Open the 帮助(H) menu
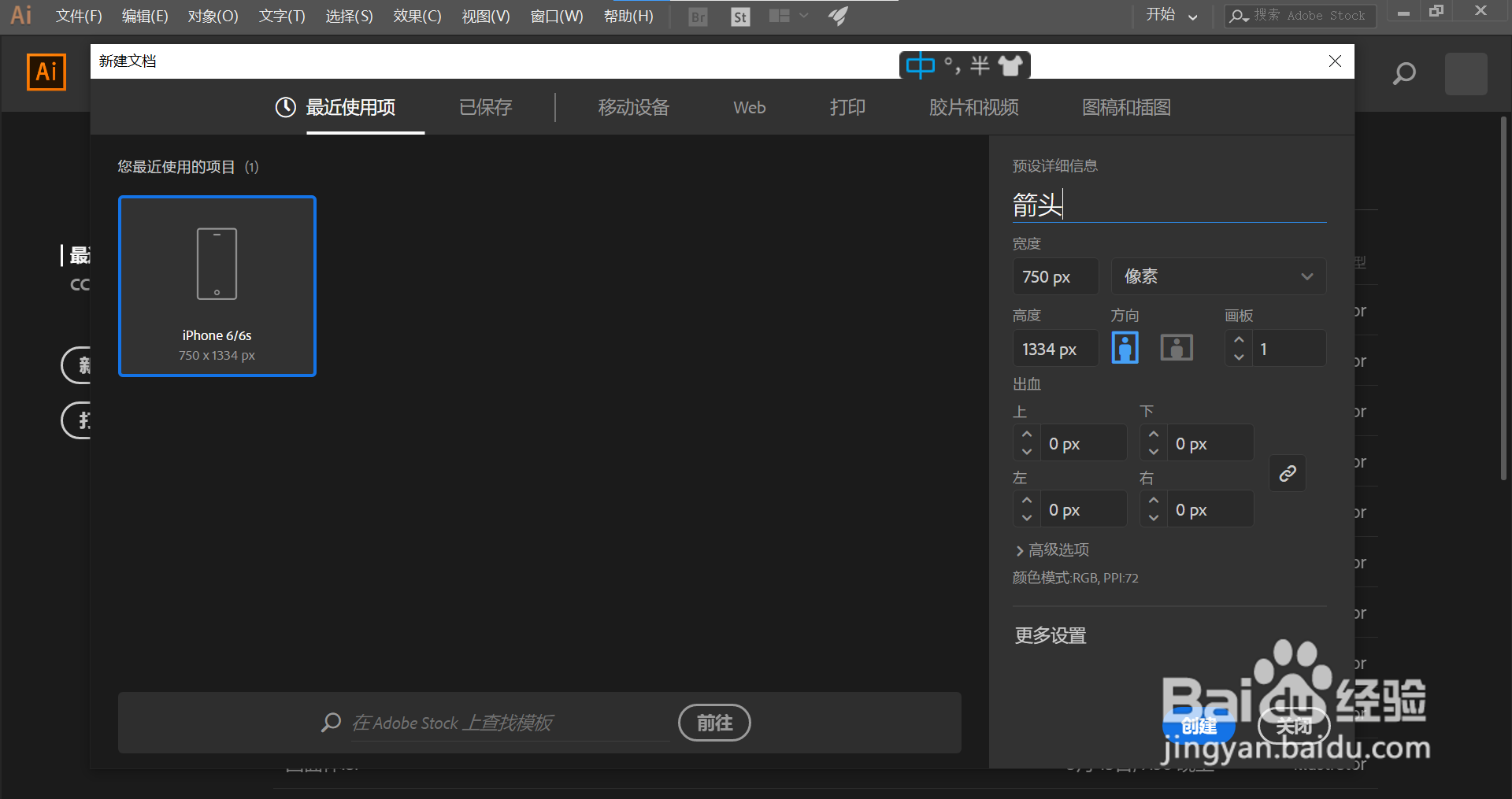 click(628, 17)
